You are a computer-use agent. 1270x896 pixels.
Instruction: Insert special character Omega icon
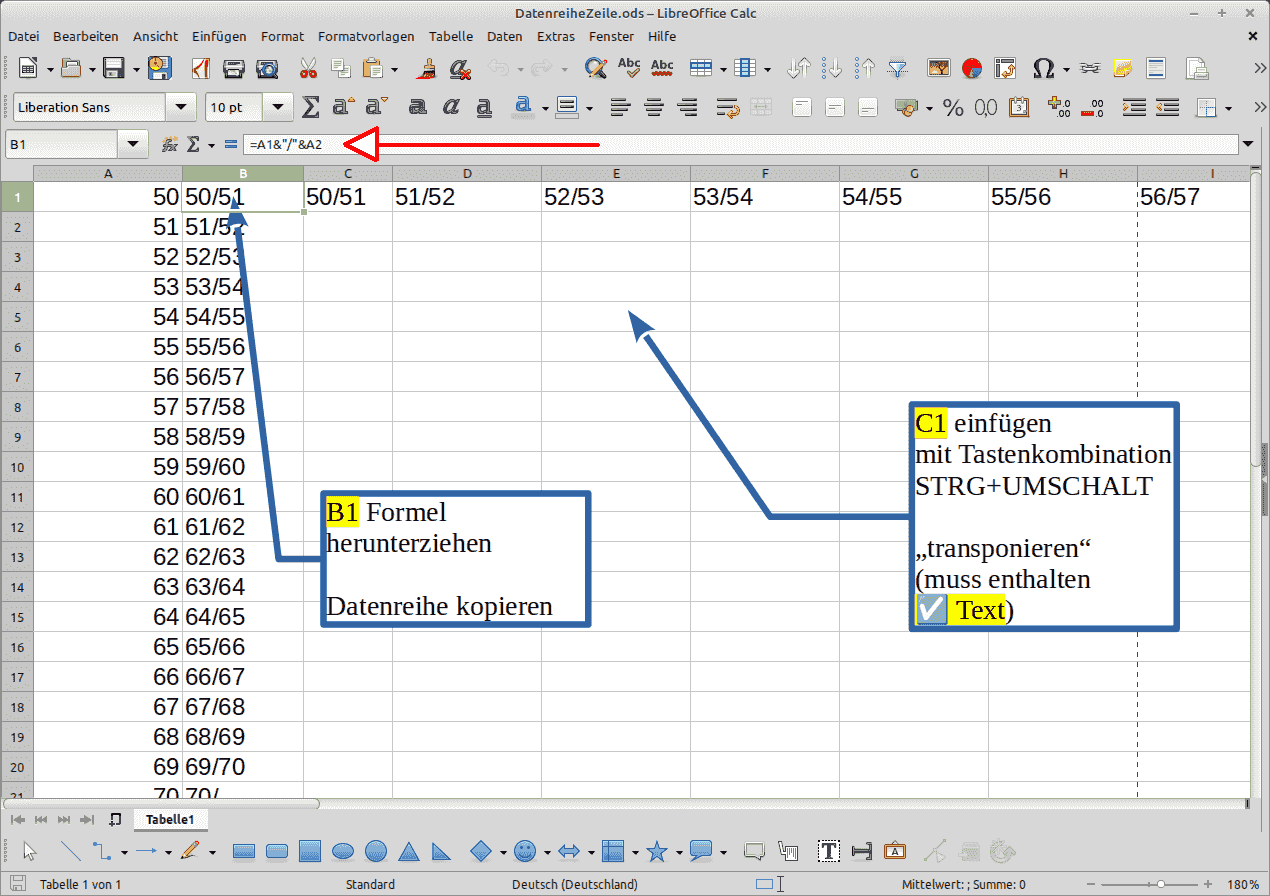click(x=1043, y=68)
